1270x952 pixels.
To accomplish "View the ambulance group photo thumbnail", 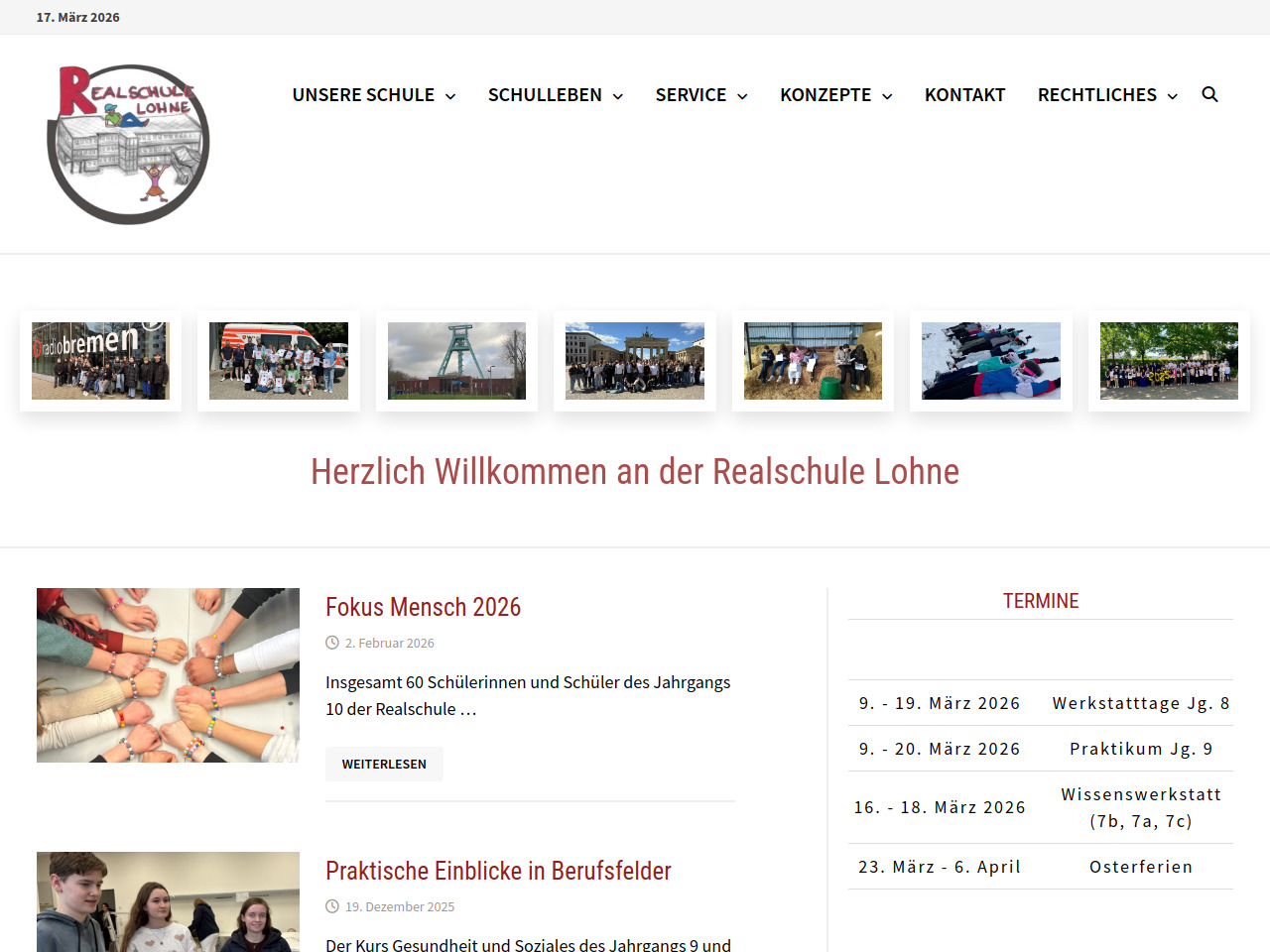I will (279, 361).
